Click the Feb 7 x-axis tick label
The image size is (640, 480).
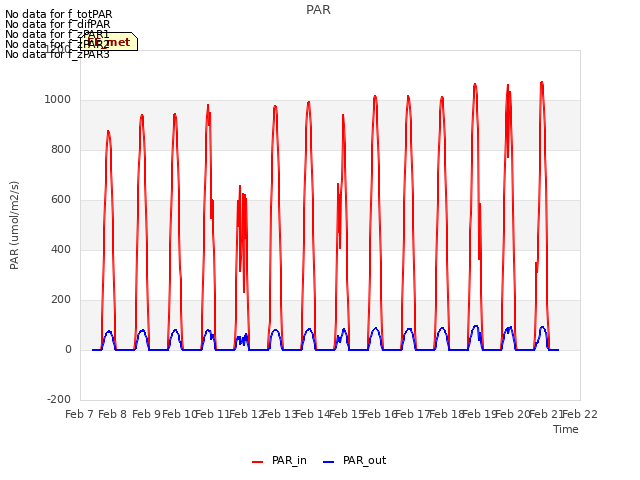80,414
